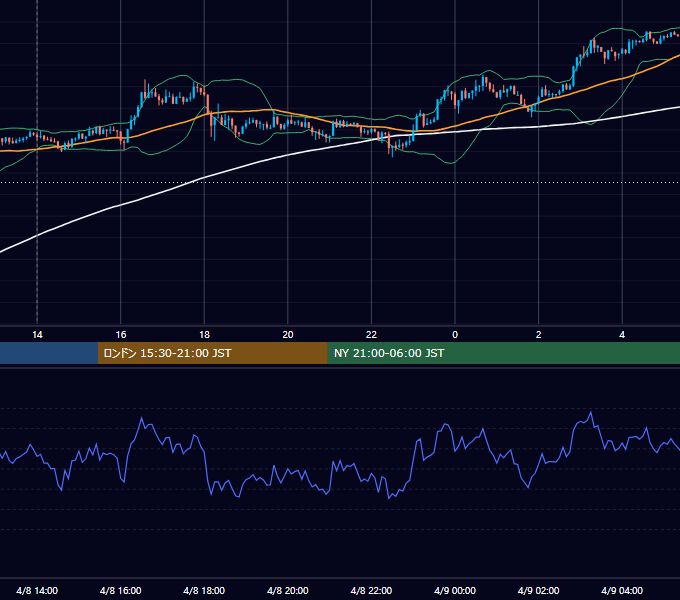This screenshot has height=600, width=680.
Task: Click the blue session bar before London
Action: coord(49,353)
